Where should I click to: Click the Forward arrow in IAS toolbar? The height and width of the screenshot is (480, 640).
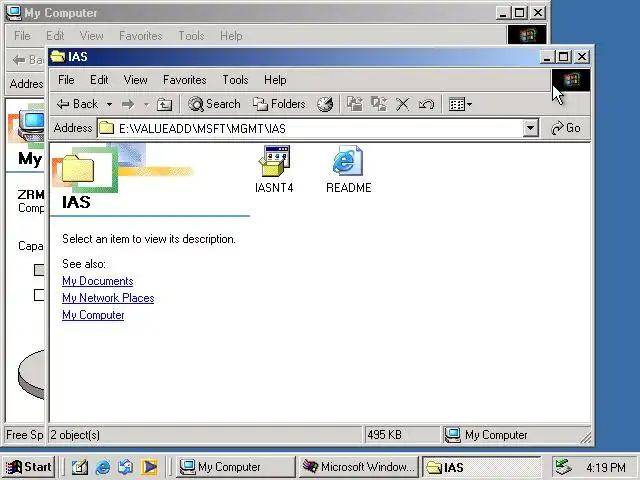click(x=128, y=104)
